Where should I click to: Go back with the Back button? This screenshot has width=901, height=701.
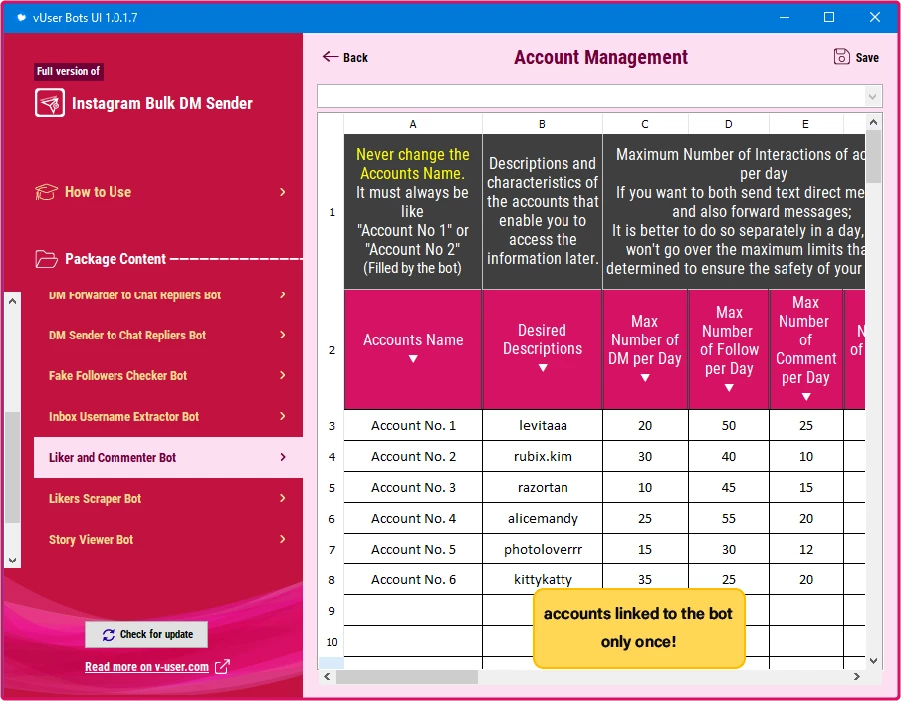point(345,57)
